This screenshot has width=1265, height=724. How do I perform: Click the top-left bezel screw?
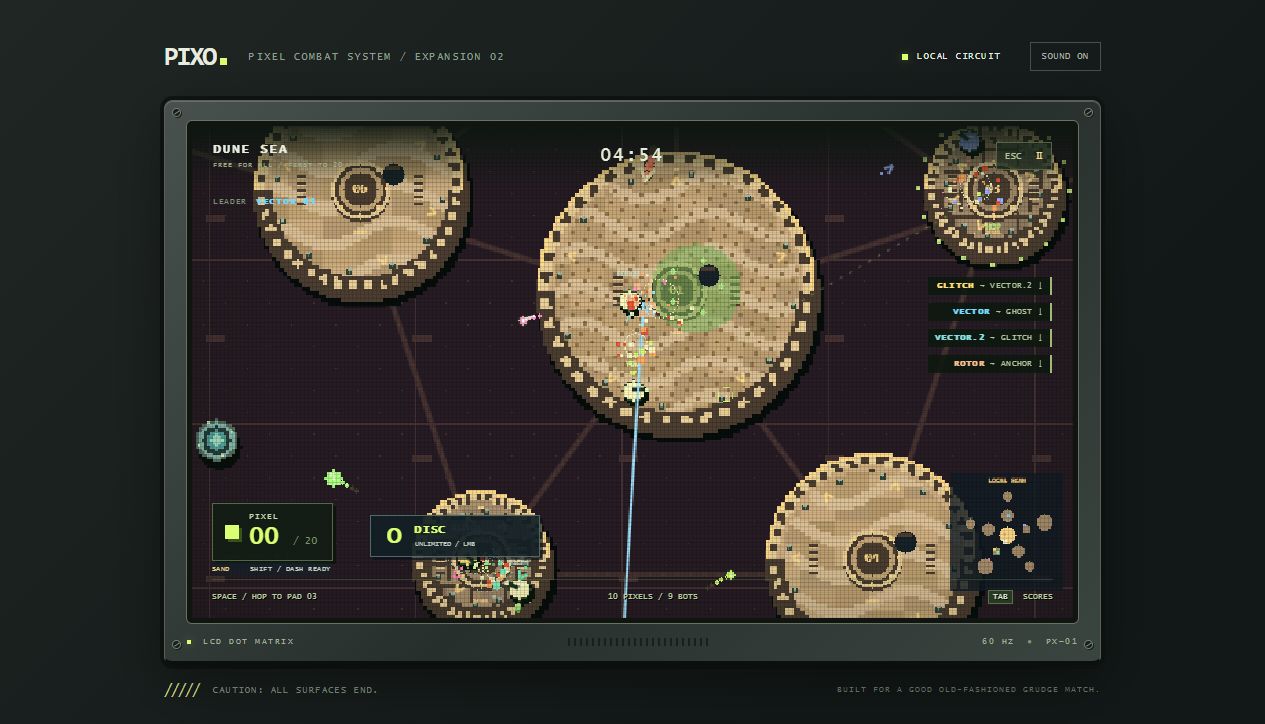point(177,113)
